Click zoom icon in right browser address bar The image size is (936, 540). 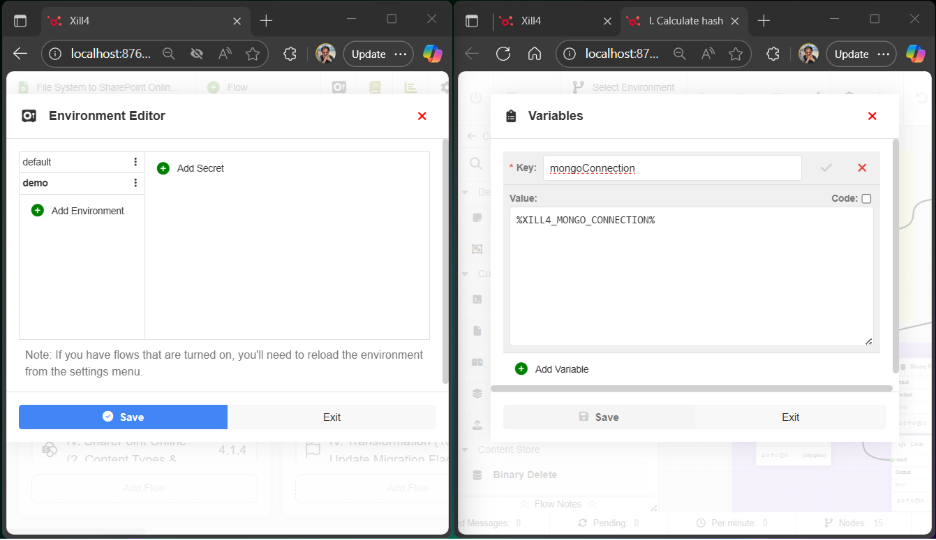pos(679,54)
